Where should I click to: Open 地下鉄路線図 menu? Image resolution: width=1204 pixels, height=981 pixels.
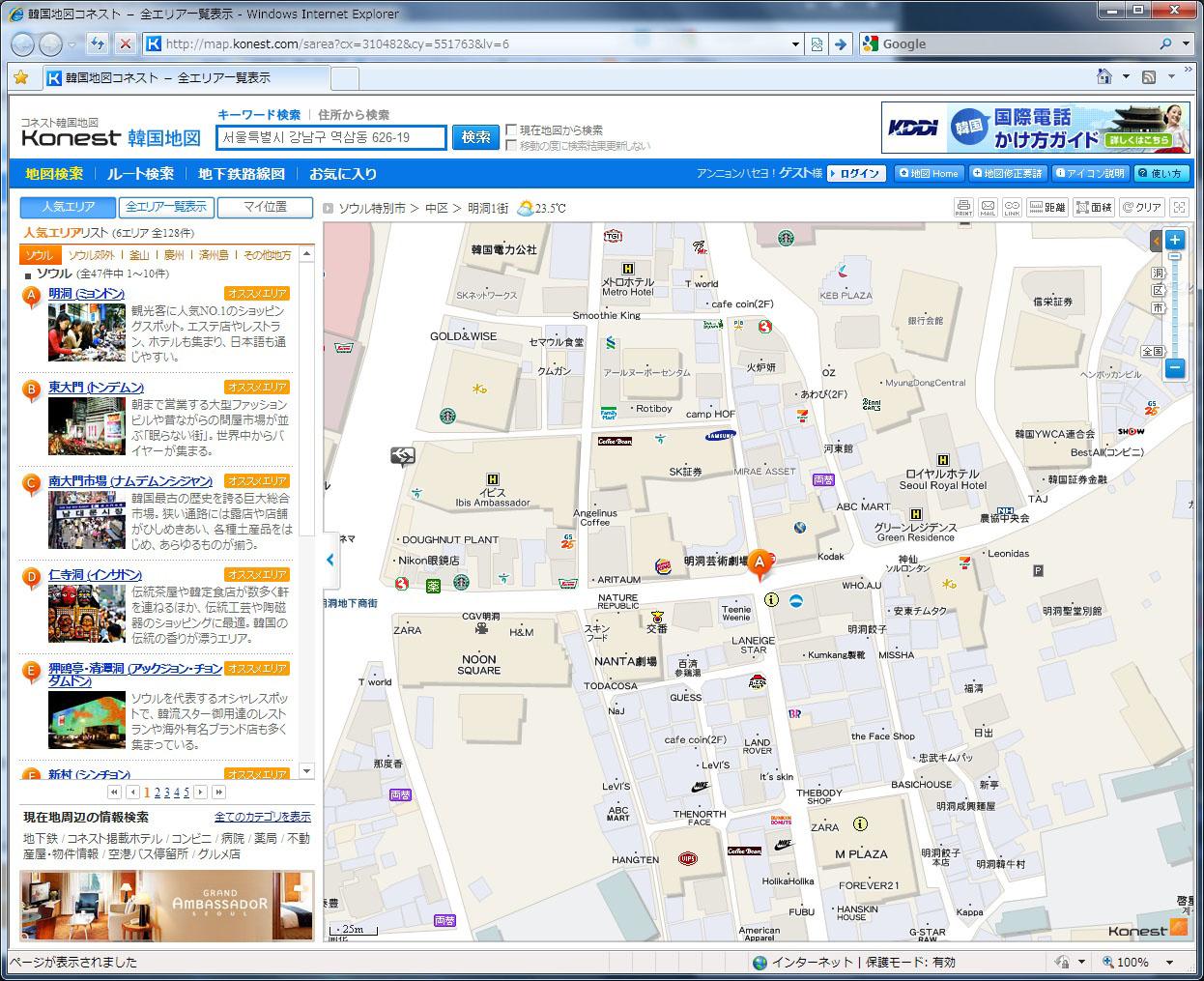point(242,174)
